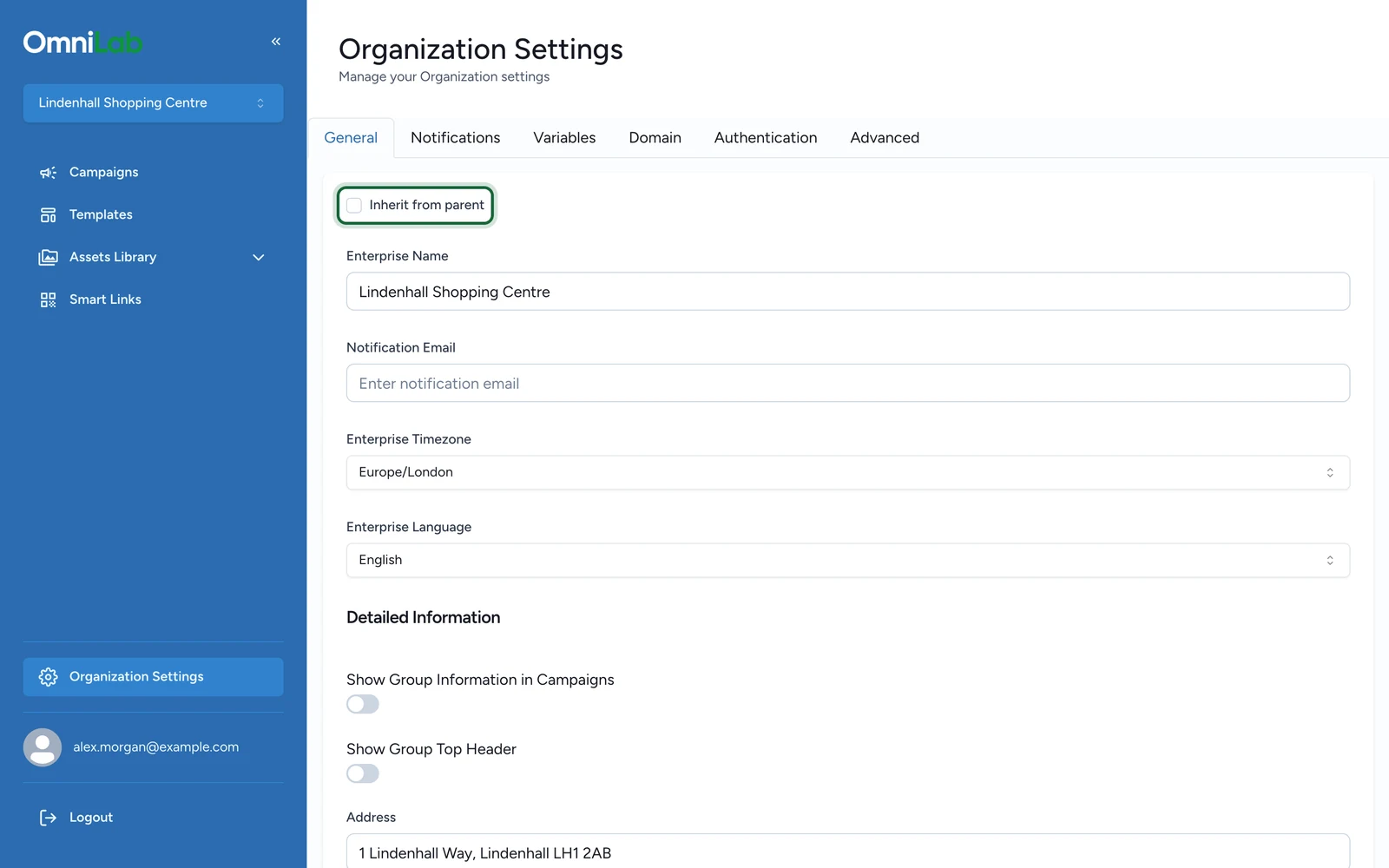1389x868 pixels.
Task: Switch to the Notifications tab
Action: click(x=455, y=138)
